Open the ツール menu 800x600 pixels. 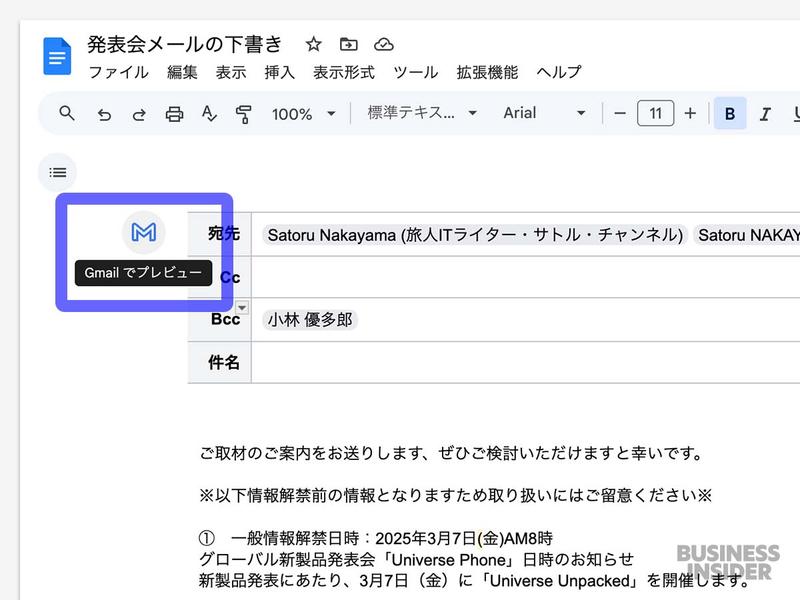click(x=416, y=72)
